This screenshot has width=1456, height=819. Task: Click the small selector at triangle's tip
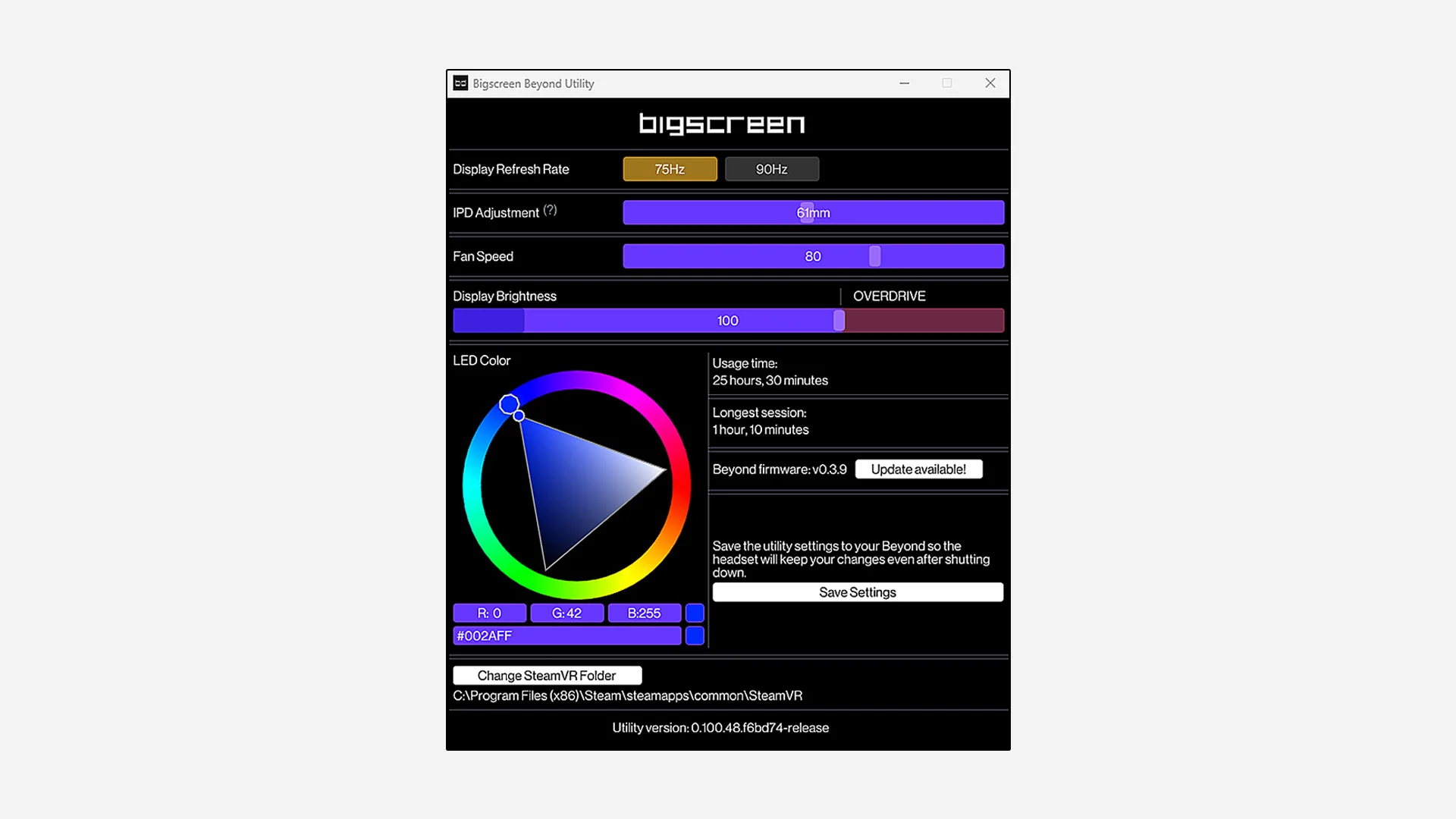519,416
